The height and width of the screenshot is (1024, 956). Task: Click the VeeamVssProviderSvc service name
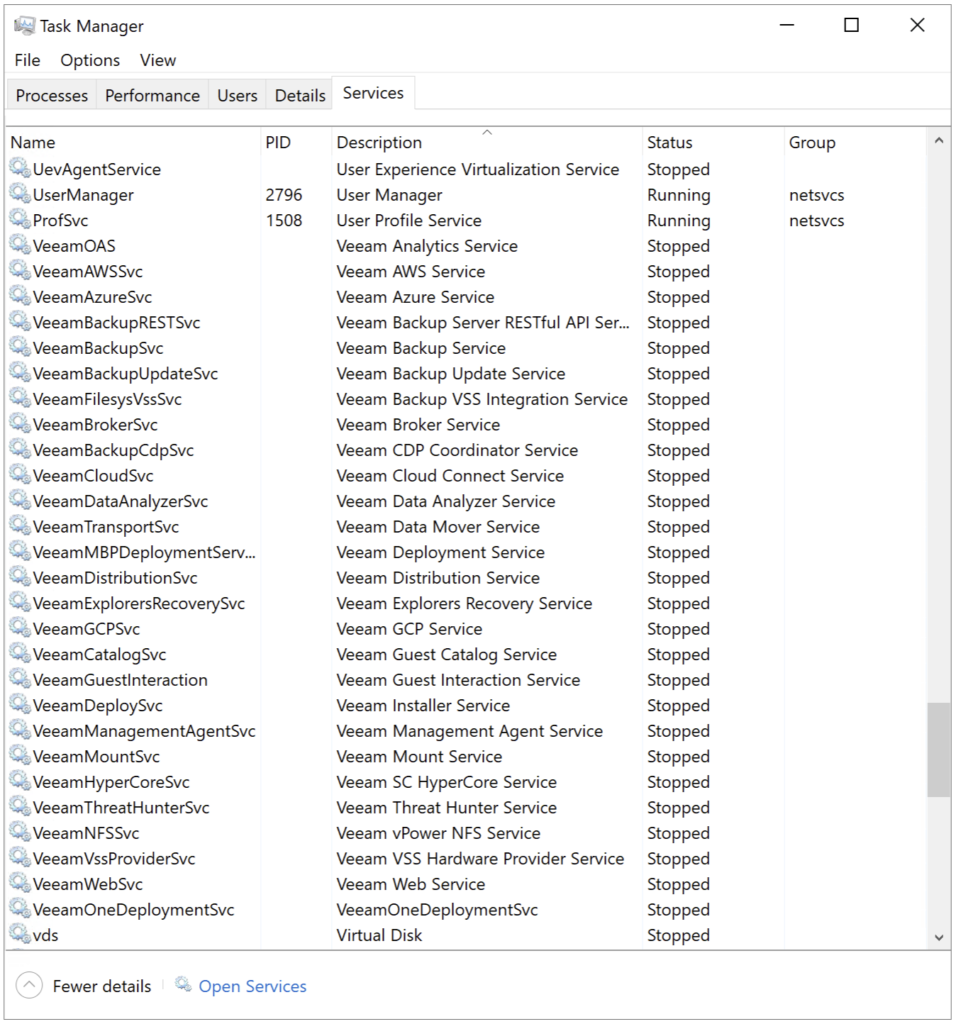(114, 858)
